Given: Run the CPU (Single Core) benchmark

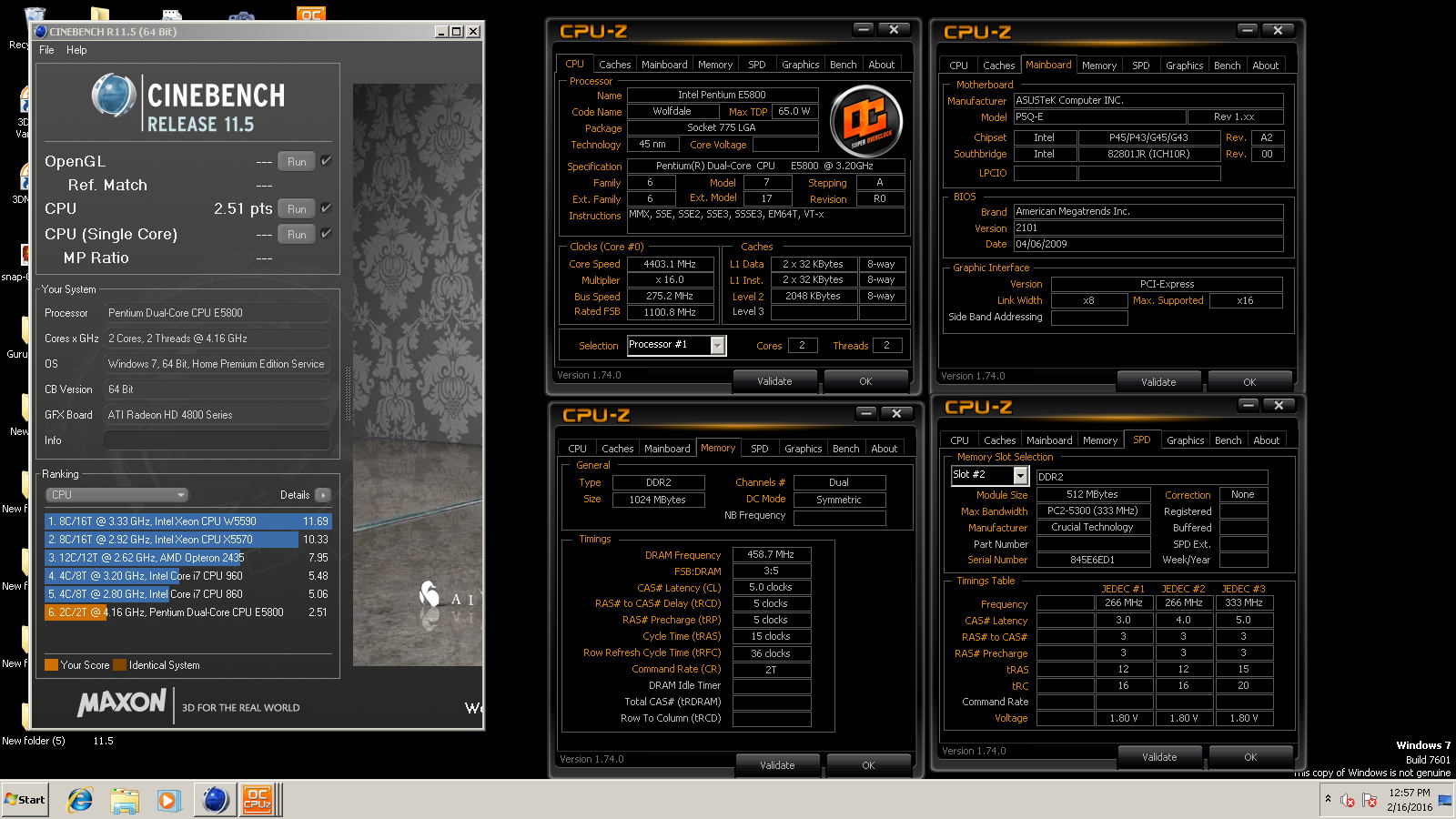Looking at the screenshot, I should coord(297,234).
